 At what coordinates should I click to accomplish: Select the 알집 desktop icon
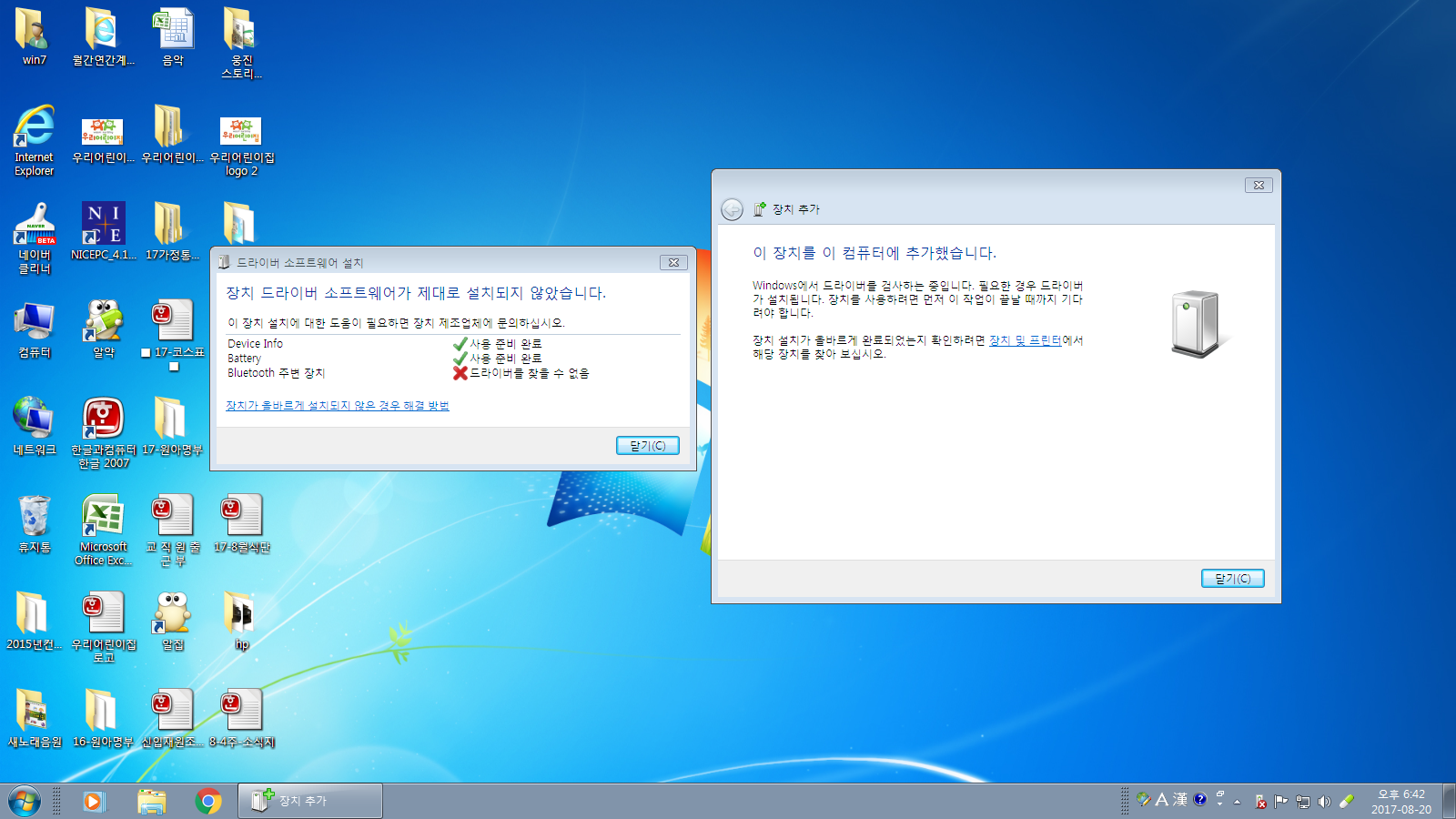(173, 621)
